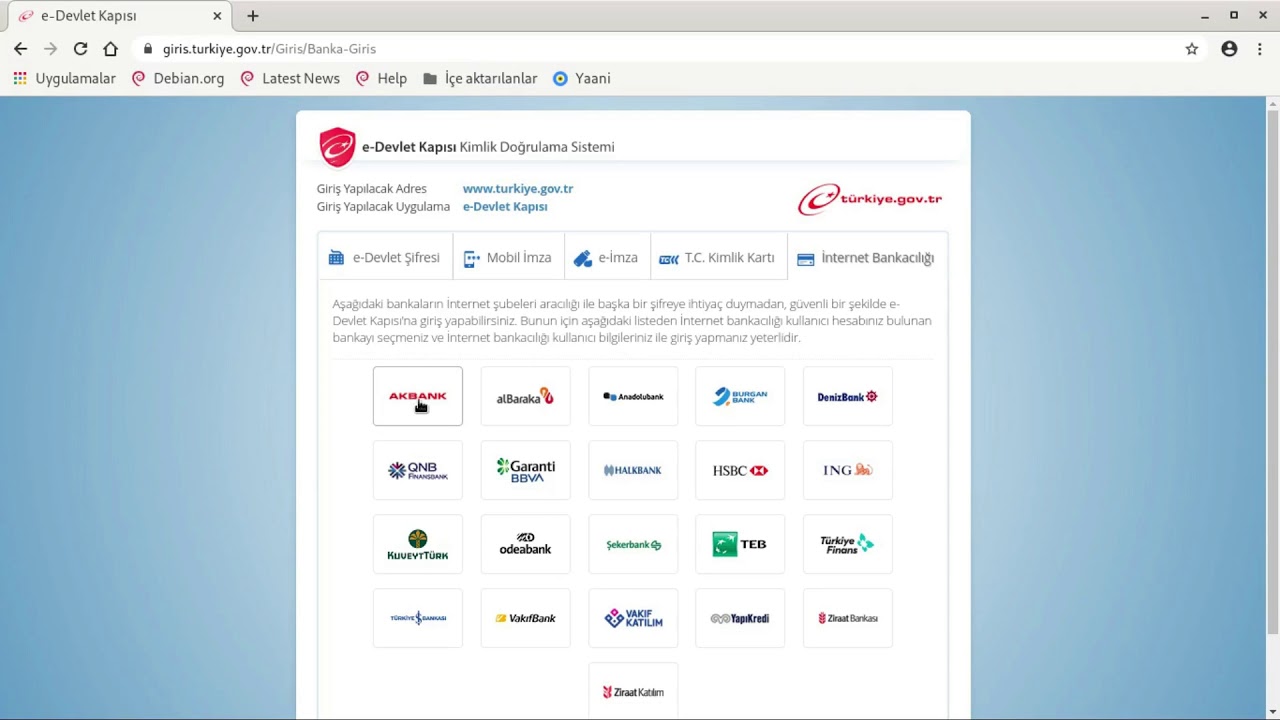Choose QNB Finansbank tile
The height and width of the screenshot is (720, 1280).
click(x=418, y=470)
